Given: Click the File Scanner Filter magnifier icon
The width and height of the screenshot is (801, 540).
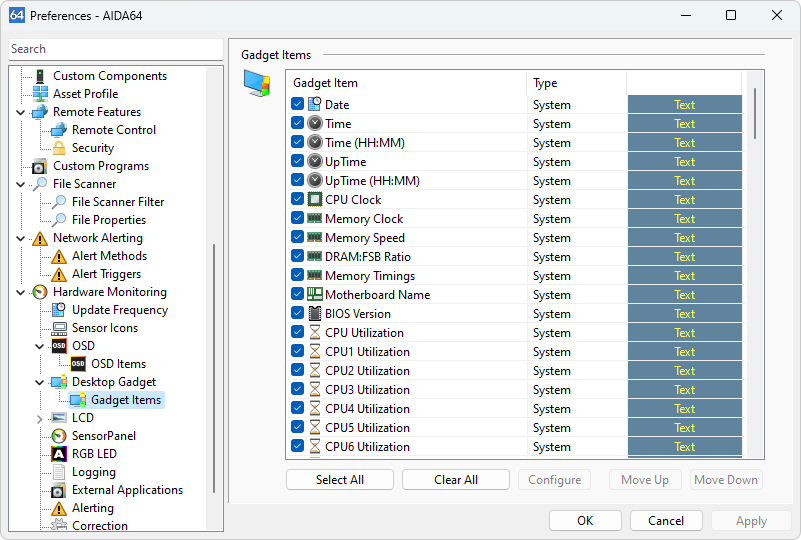Looking at the screenshot, I should 59,202.
